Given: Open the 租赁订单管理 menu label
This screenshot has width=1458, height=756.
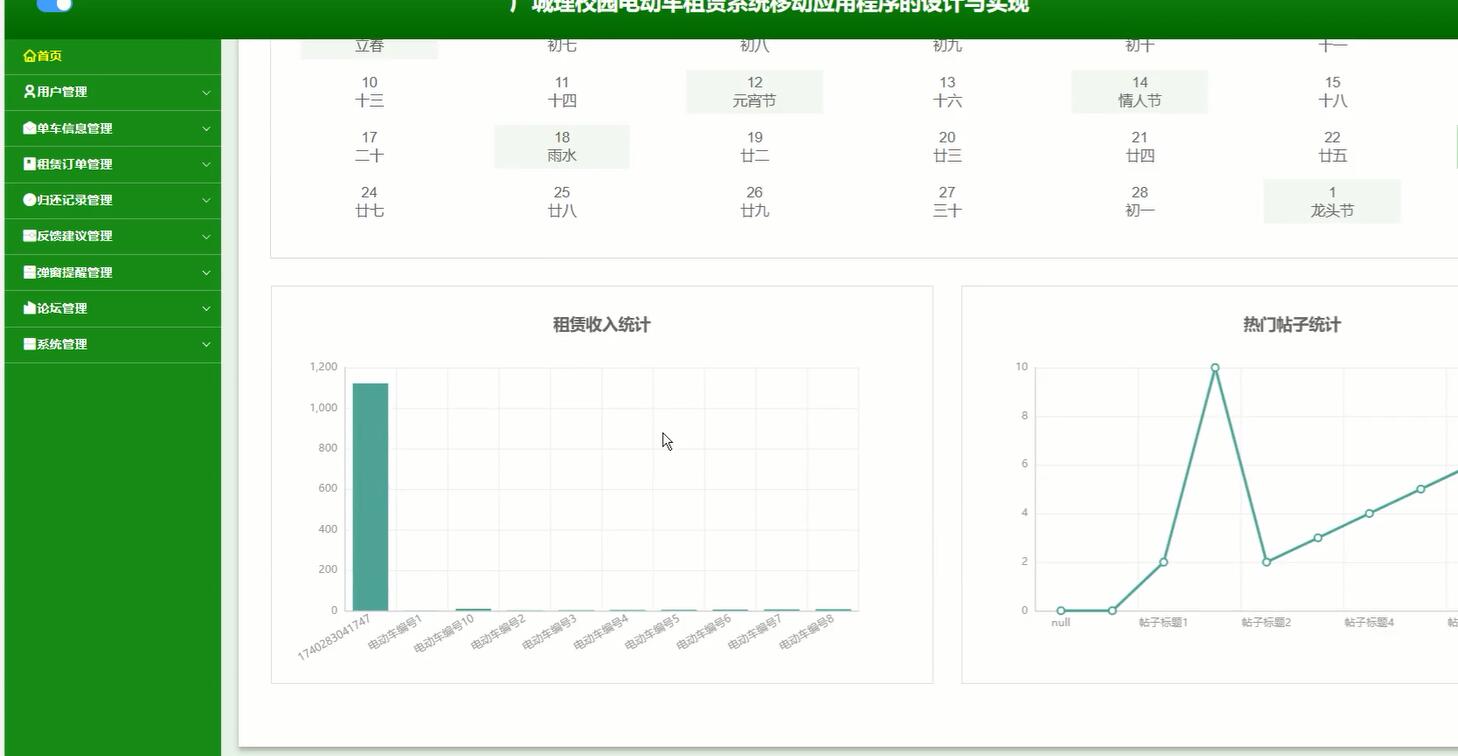Looking at the screenshot, I should pos(74,164).
